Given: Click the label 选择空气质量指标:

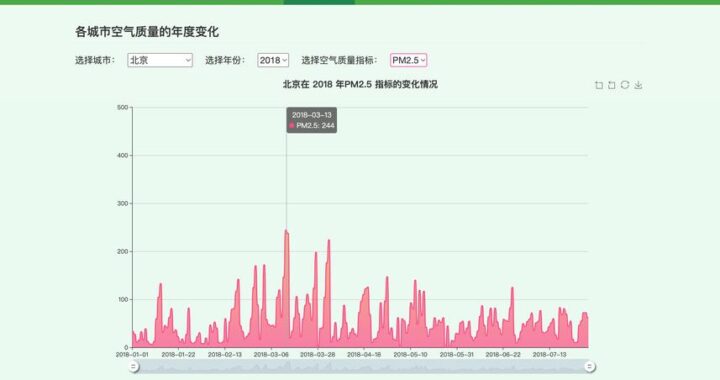Looking at the screenshot, I should point(339,60).
